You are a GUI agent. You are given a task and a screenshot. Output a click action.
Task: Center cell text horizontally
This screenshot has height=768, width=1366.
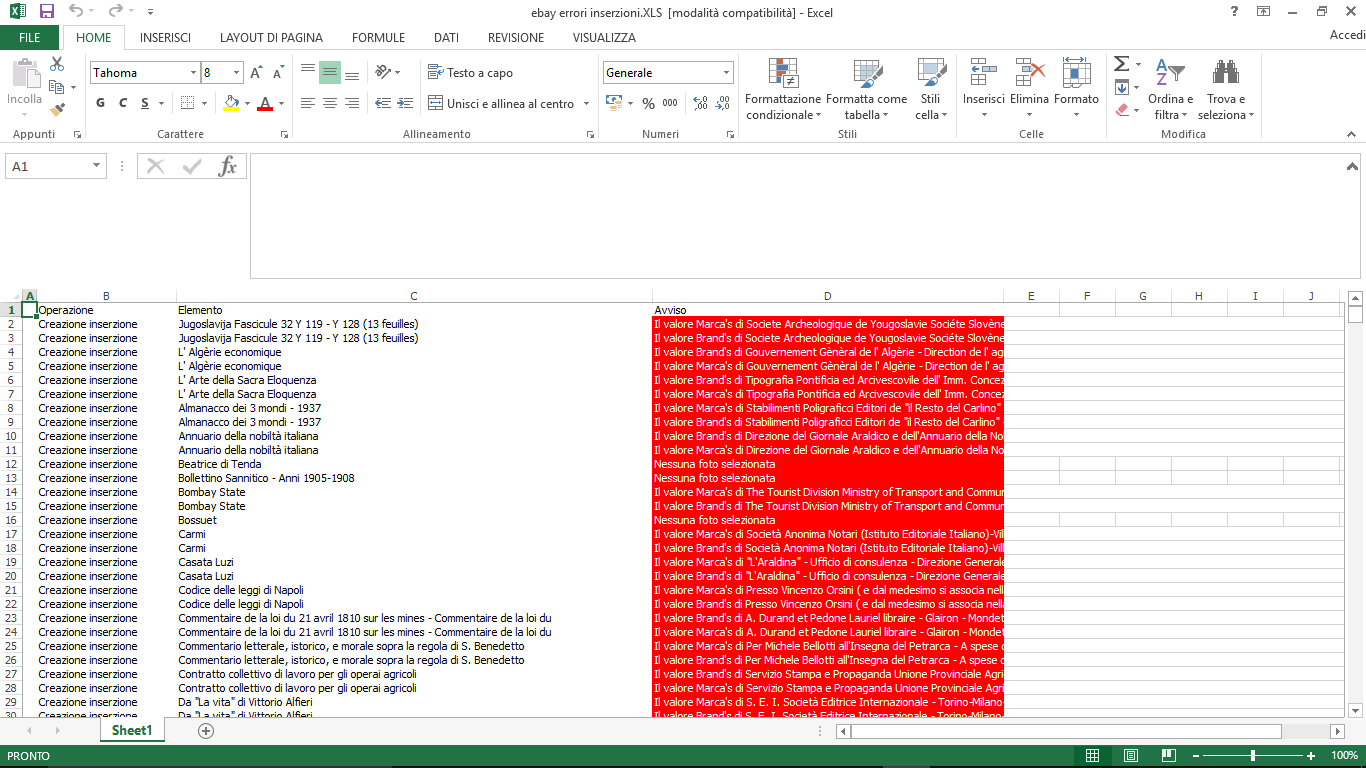[x=330, y=103]
